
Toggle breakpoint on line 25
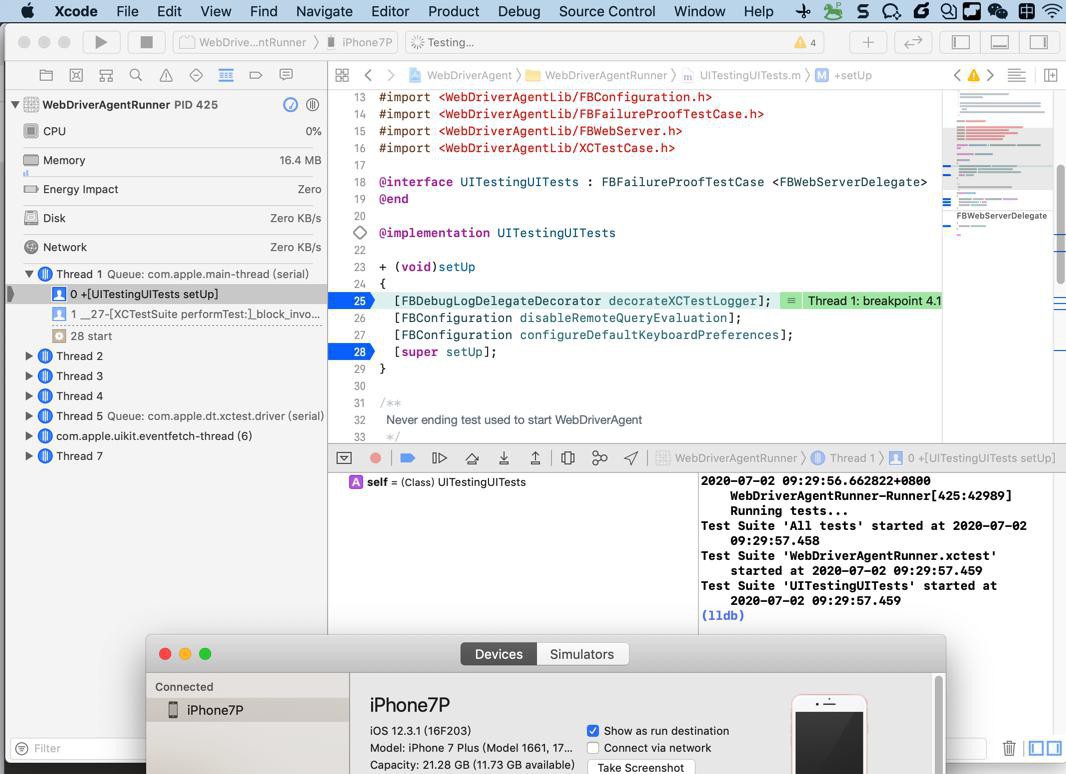coord(351,301)
